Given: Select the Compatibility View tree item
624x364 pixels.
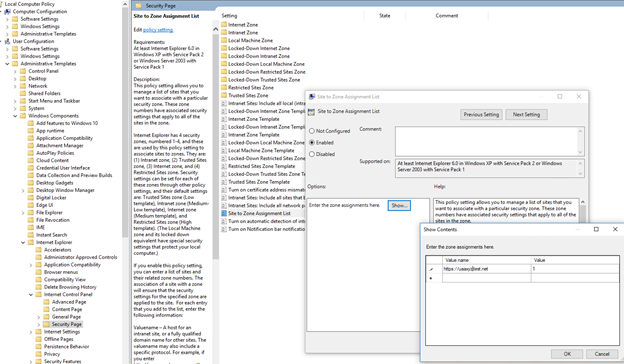Looking at the screenshot, I should 64,280.
